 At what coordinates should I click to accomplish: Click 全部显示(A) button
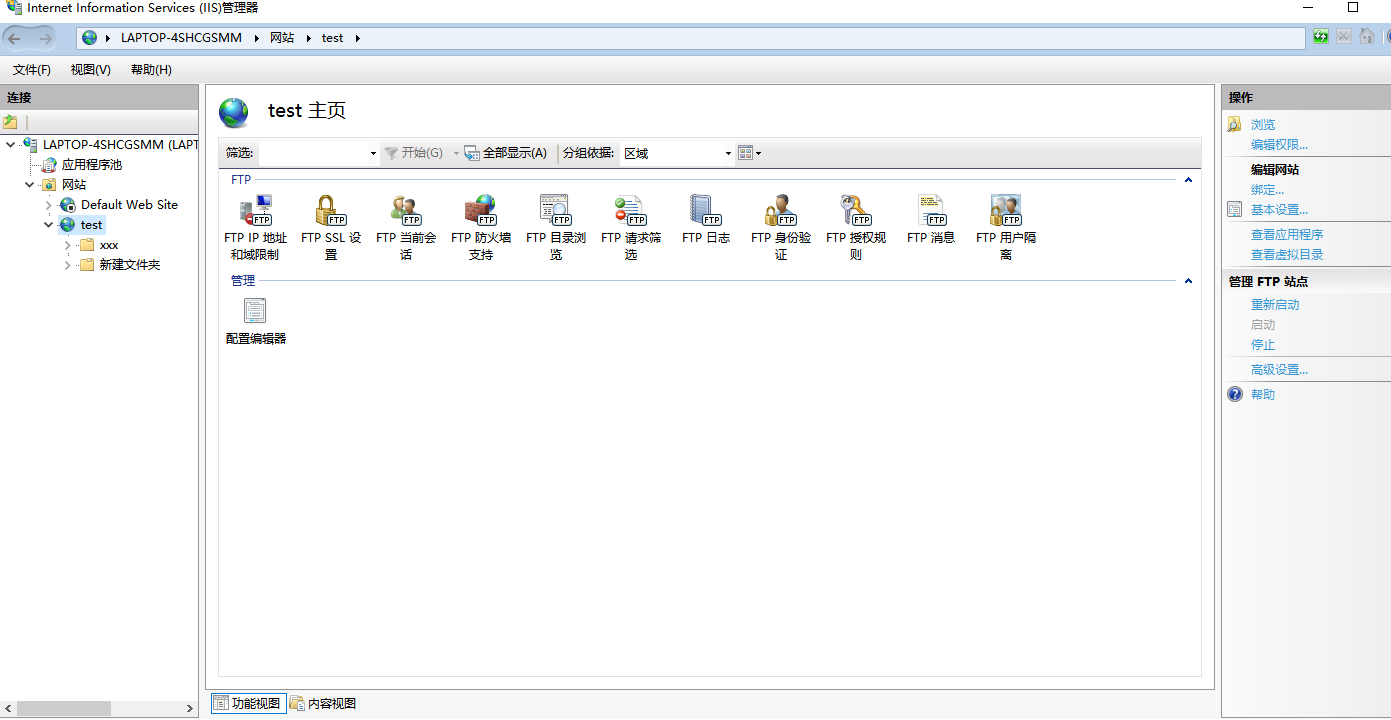tap(506, 153)
